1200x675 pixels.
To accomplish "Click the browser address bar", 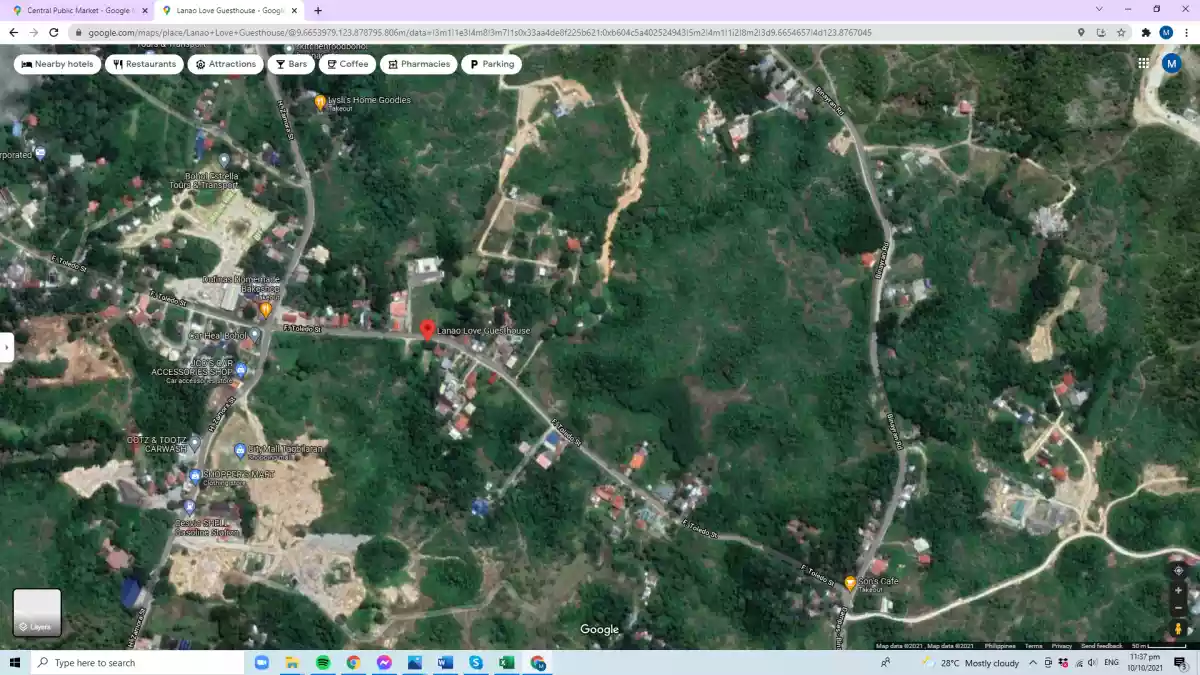I will point(570,32).
